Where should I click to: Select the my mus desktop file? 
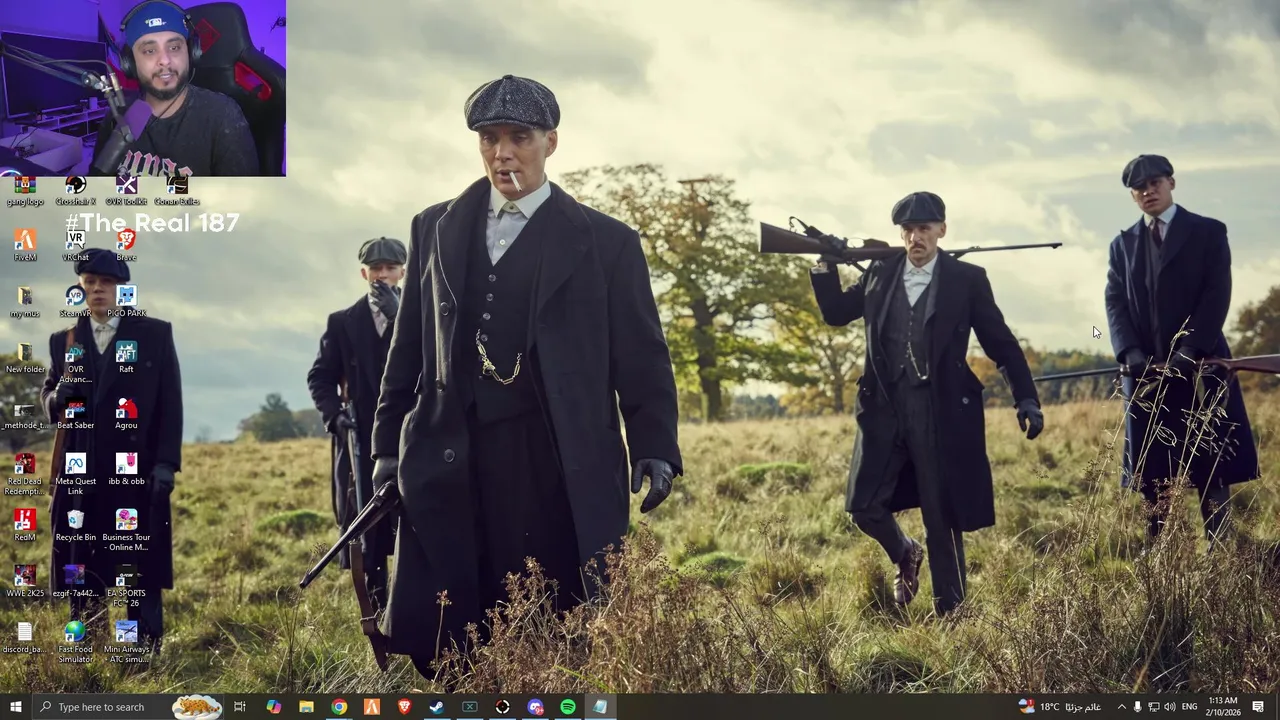click(25, 301)
